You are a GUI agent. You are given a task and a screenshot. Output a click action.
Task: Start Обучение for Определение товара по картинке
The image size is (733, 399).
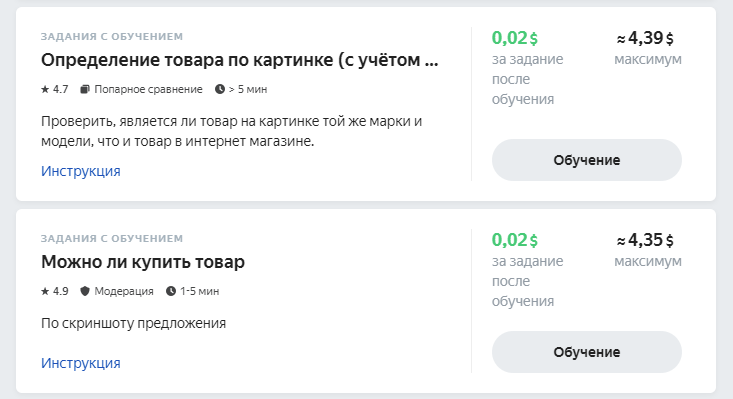coord(587,160)
